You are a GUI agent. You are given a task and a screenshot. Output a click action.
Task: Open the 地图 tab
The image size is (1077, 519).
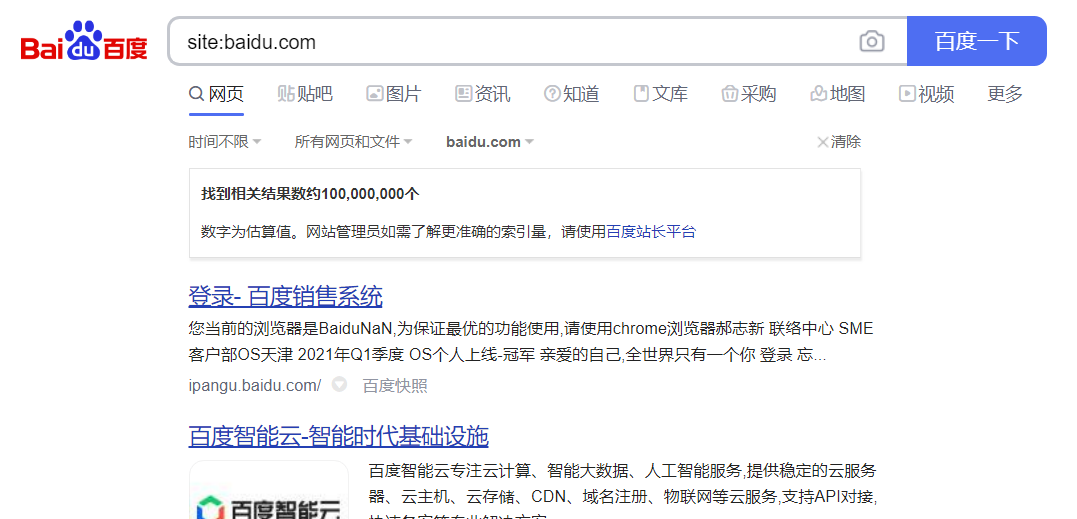point(837,93)
